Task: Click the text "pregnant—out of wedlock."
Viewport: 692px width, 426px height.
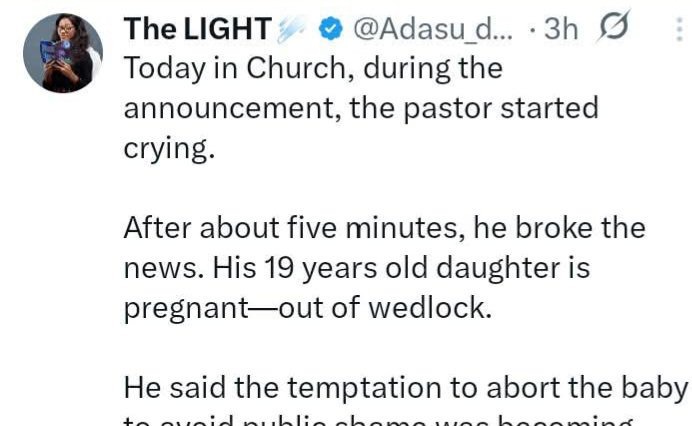Action: [x=308, y=307]
